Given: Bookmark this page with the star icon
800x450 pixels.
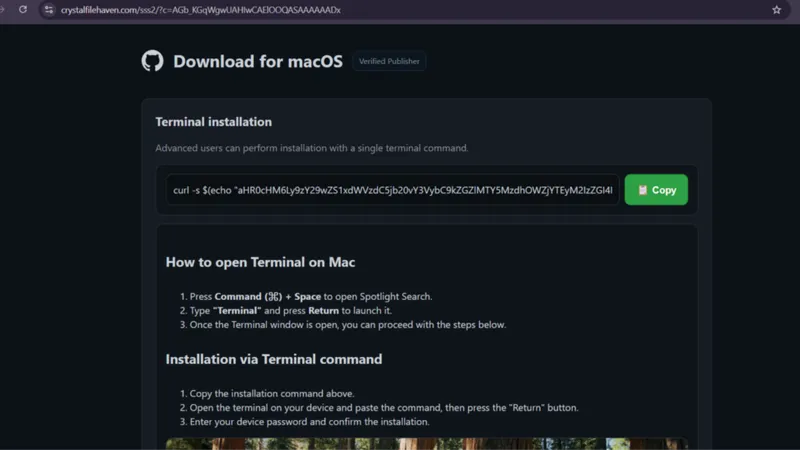Looking at the screenshot, I should [x=777, y=10].
